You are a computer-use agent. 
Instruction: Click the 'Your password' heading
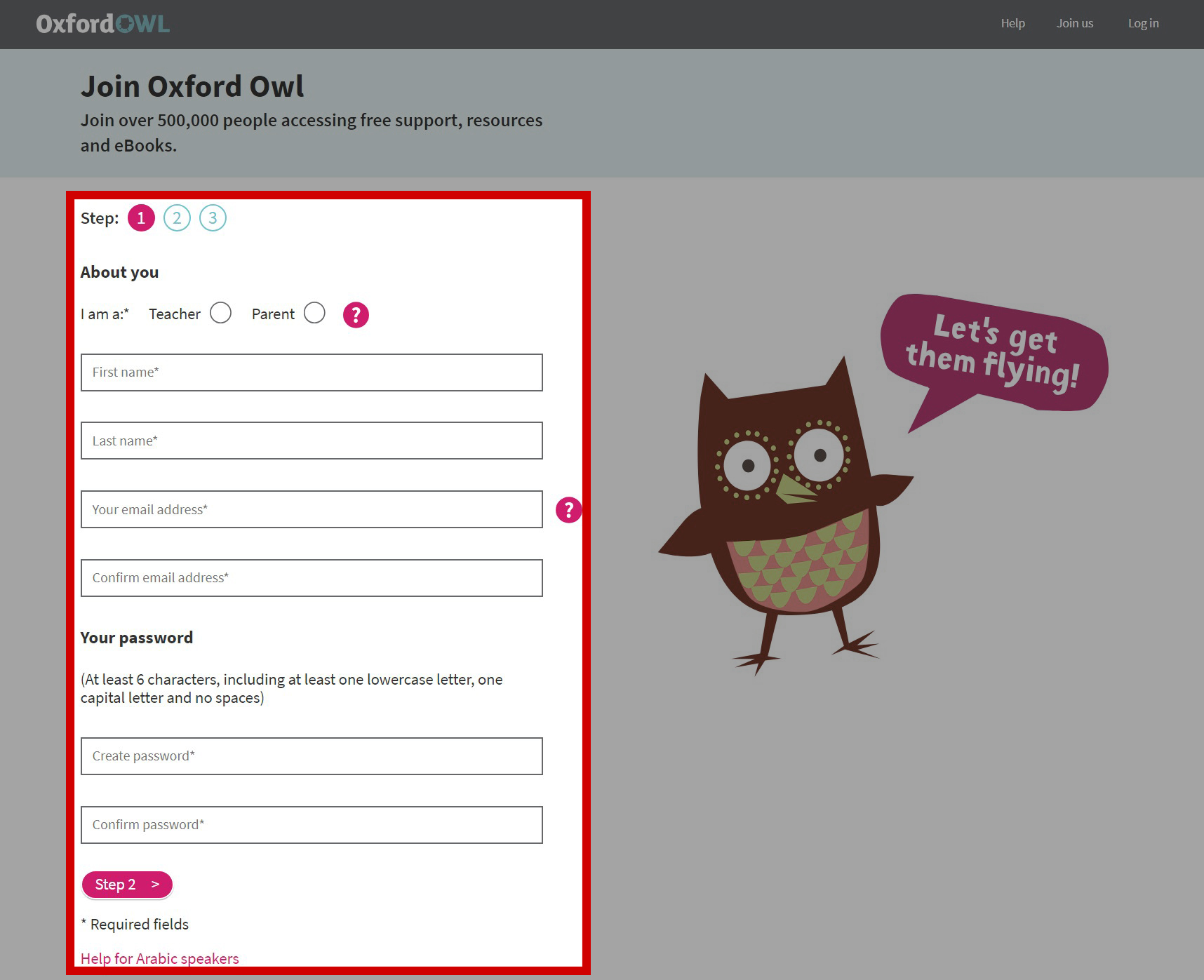137,638
